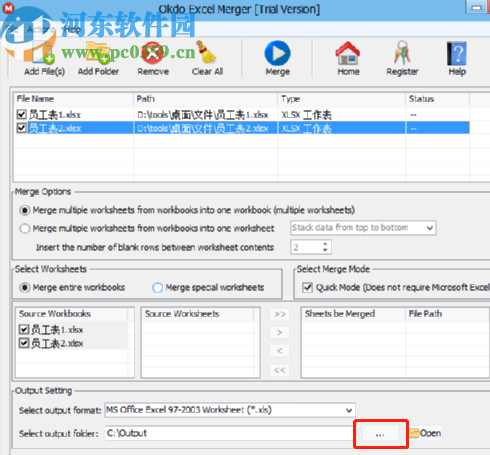Image resolution: width=490 pixels, height=455 pixels.
Task: Click the Register keys icon
Action: [x=402, y=53]
